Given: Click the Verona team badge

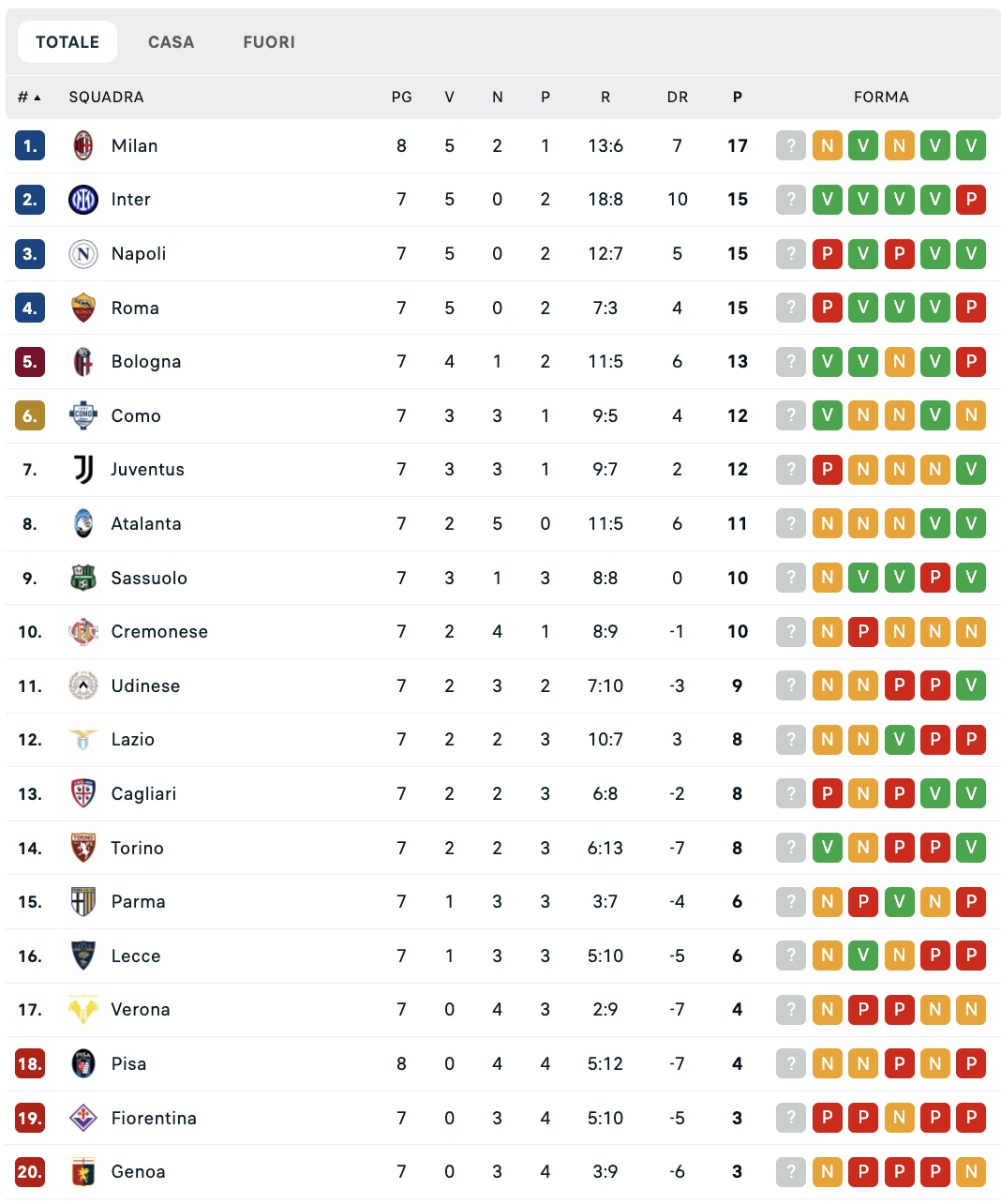Looking at the screenshot, I should point(83,1010).
